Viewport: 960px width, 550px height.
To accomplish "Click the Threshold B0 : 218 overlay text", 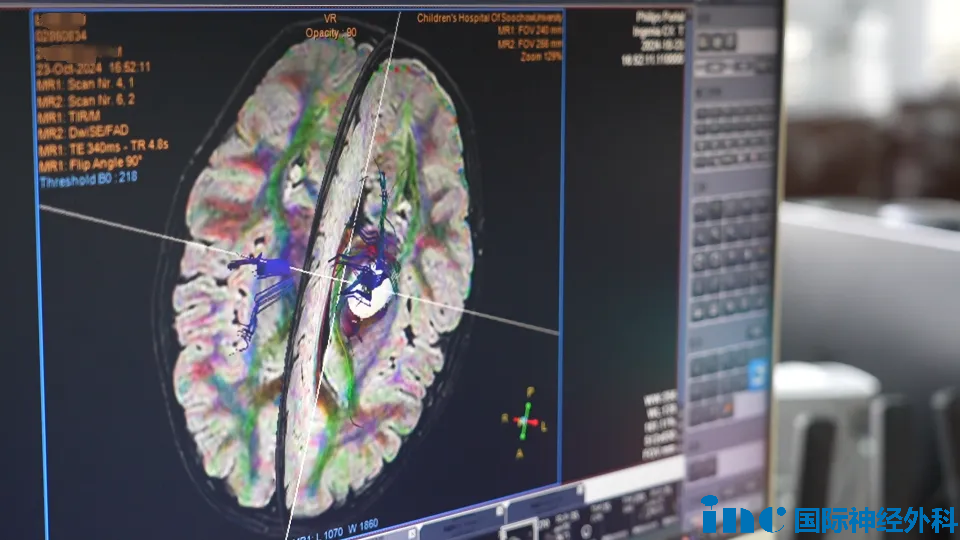I will click(88, 178).
